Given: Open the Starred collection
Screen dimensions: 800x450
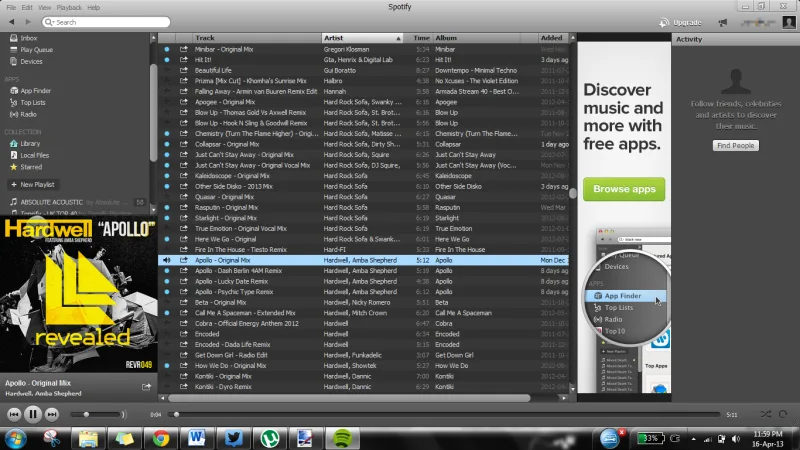Looking at the screenshot, I should 31,167.
